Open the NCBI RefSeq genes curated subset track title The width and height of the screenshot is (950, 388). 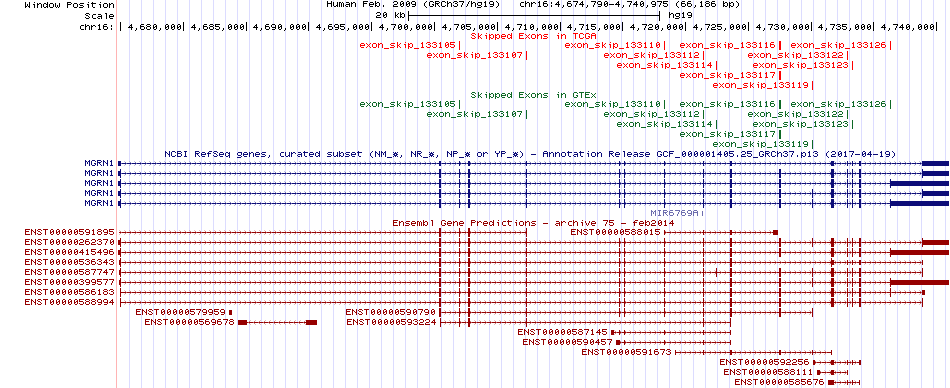[531, 154]
